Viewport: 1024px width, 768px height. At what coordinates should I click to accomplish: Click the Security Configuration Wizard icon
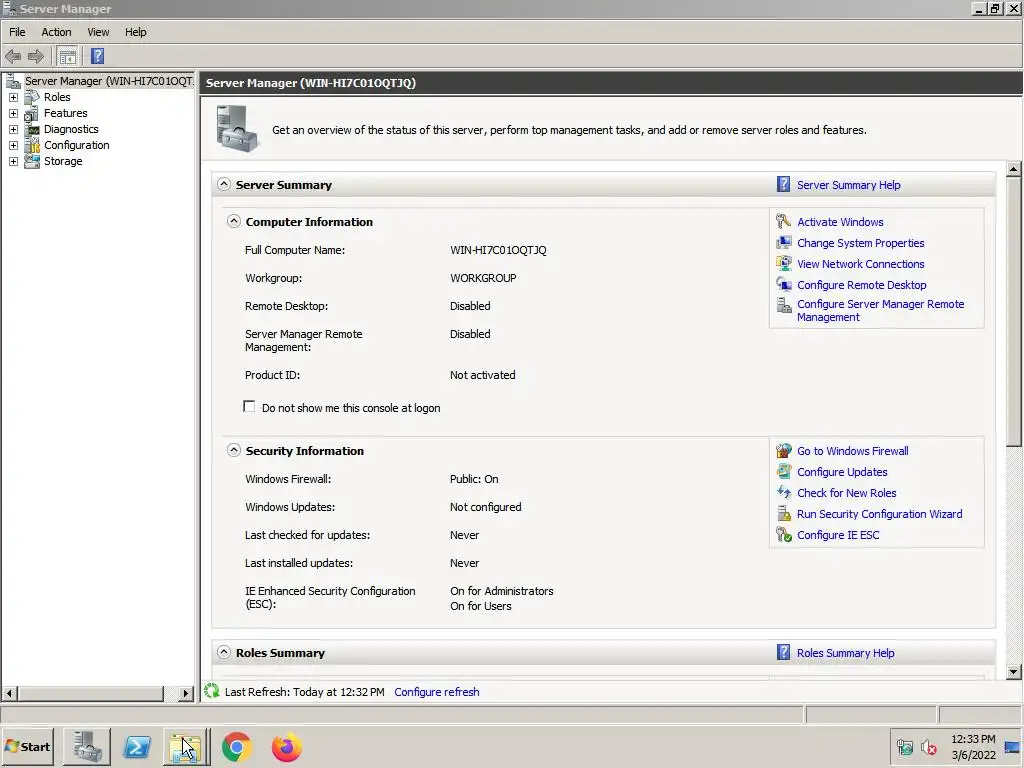(783, 513)
